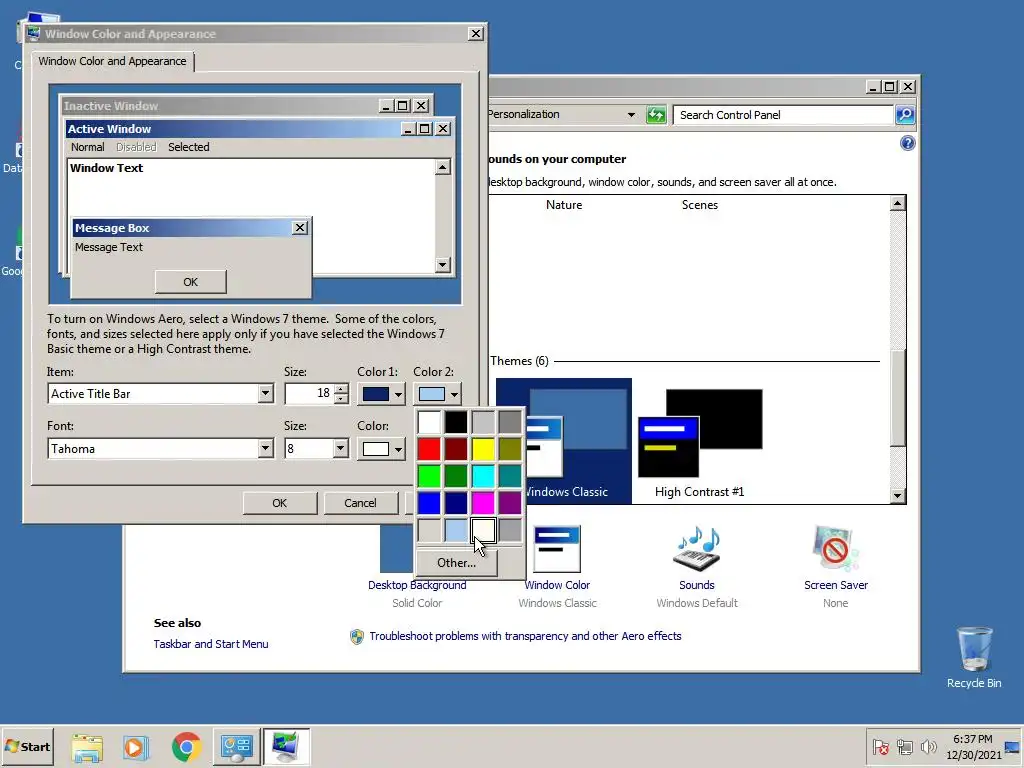
Task: Click Window Text in preview area
Action: coord(106,168)
